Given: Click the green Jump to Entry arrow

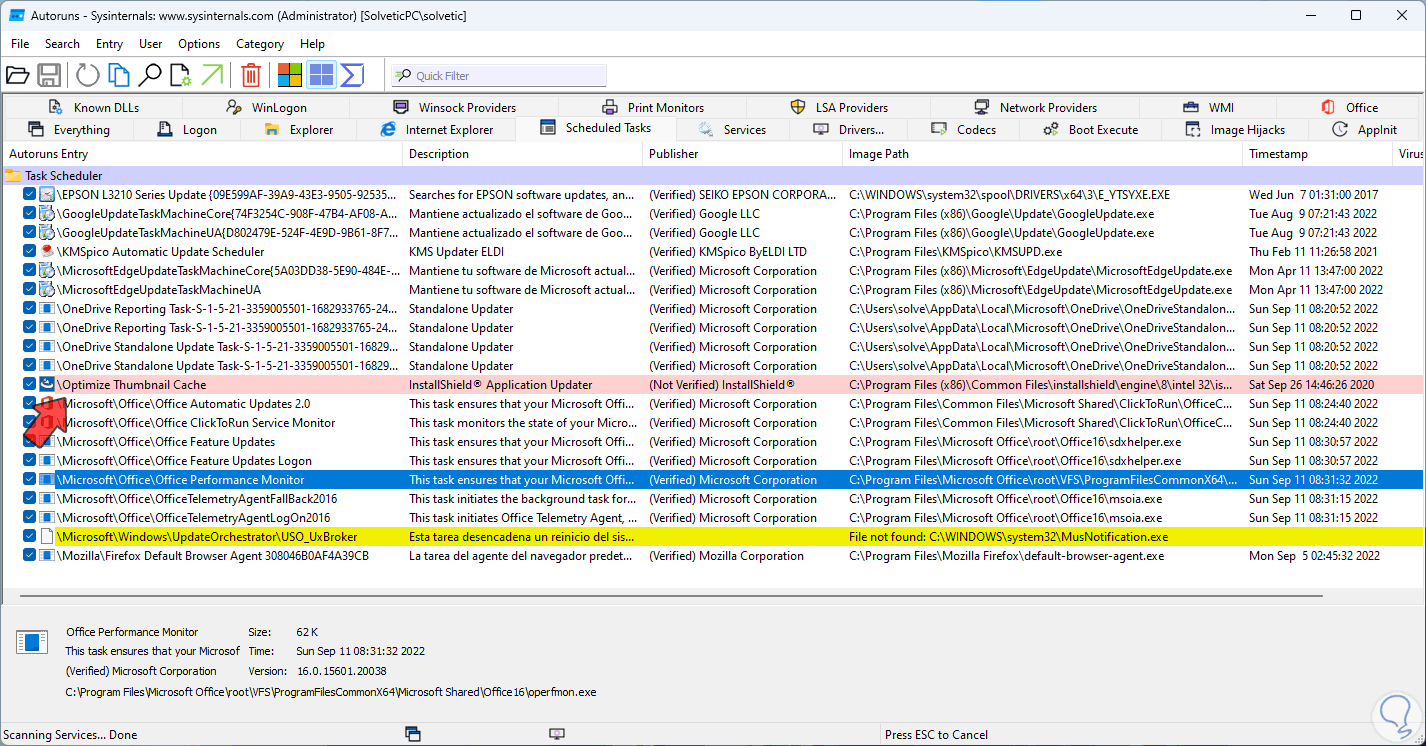Looking at the screenshot, I should [212, 75].
